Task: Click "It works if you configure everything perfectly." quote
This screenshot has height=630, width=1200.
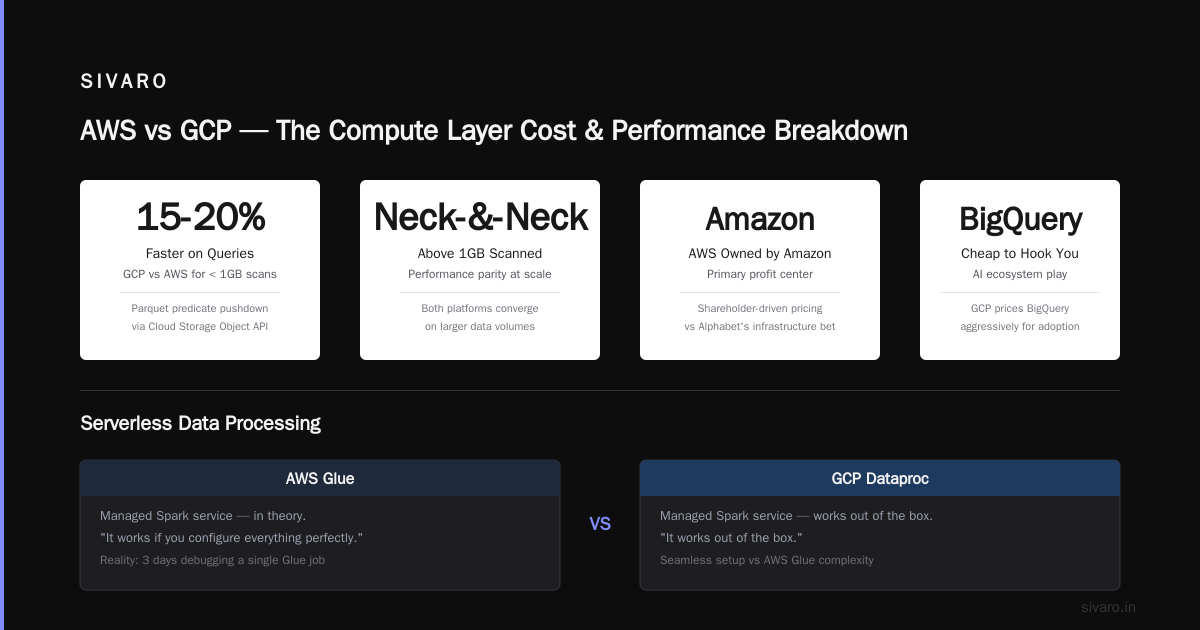Action: [x=231, y=538]
